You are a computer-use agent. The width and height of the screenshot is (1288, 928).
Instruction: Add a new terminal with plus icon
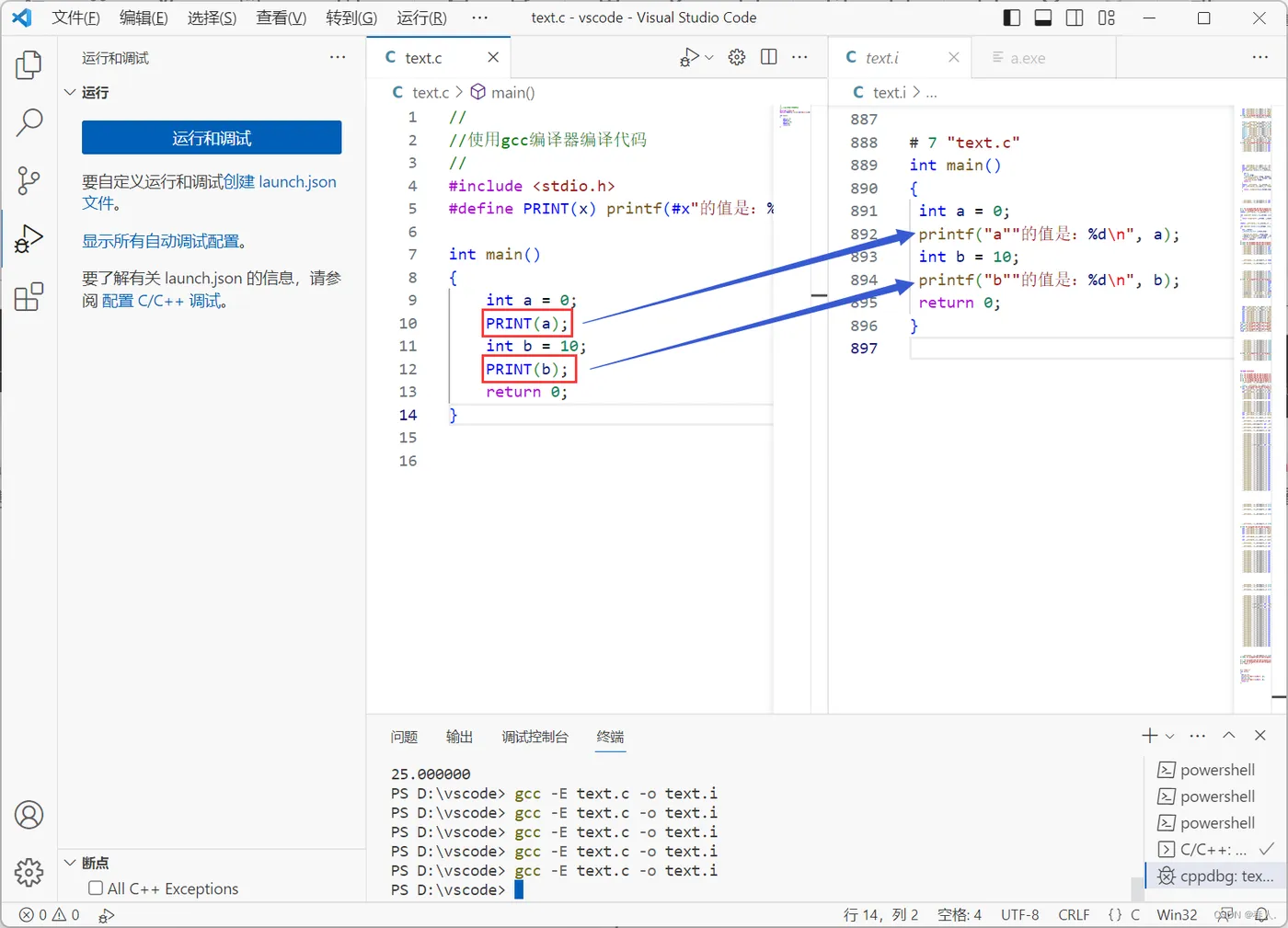click(1149, 736)
